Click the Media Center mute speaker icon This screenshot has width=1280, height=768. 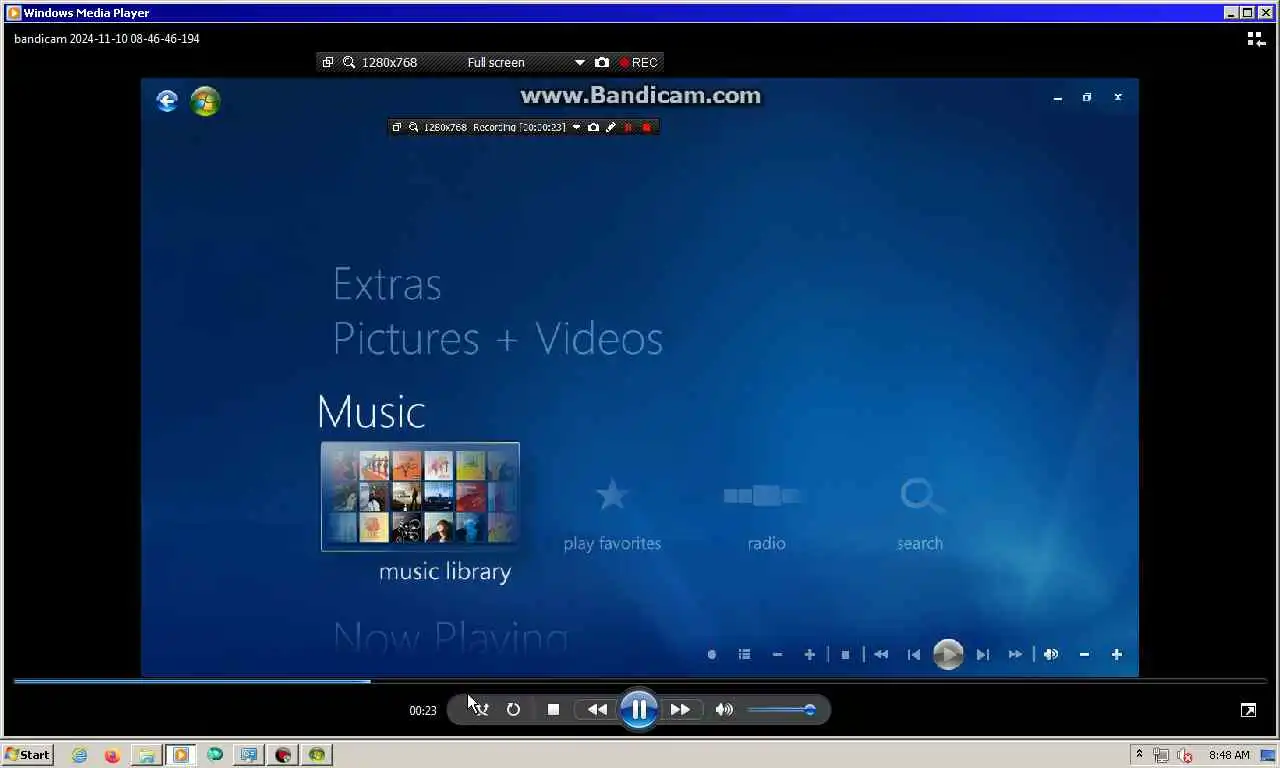click(1051, 655)
